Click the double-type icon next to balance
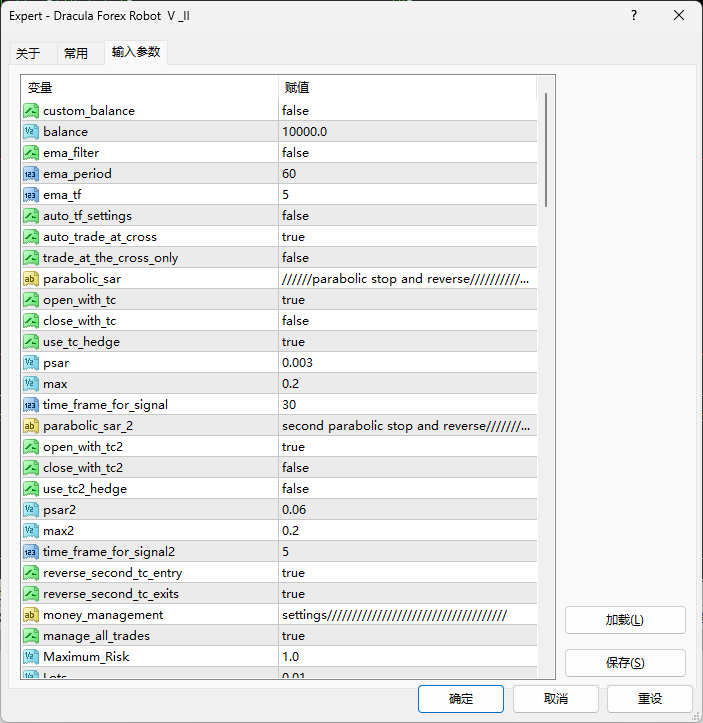Screen dimensions: 703x723 click(31, 132)
